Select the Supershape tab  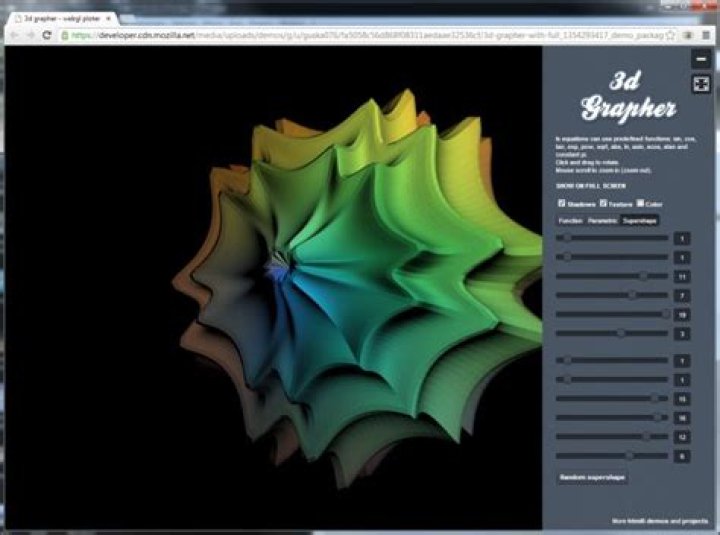(640, 221)
